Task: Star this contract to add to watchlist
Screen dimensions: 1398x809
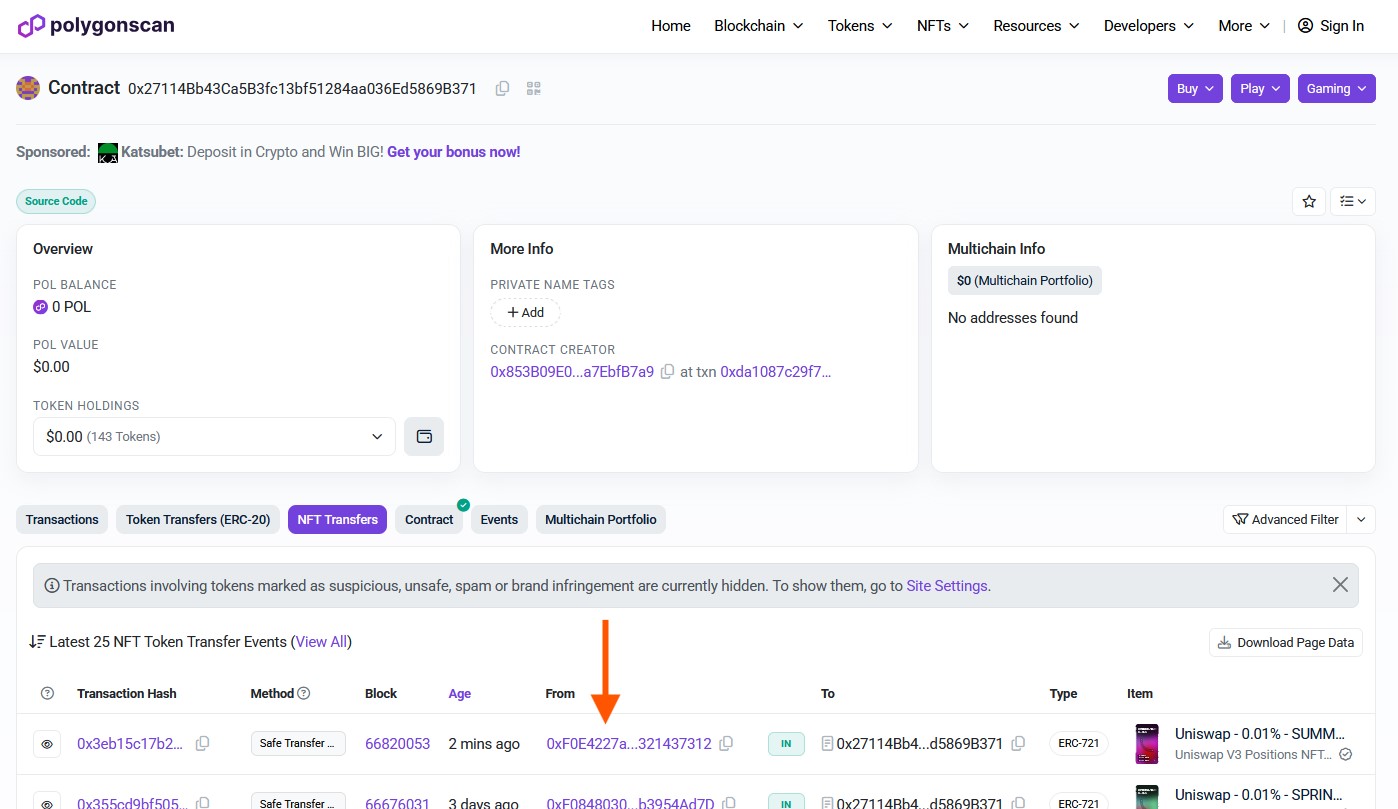Action: (1309, 201)
